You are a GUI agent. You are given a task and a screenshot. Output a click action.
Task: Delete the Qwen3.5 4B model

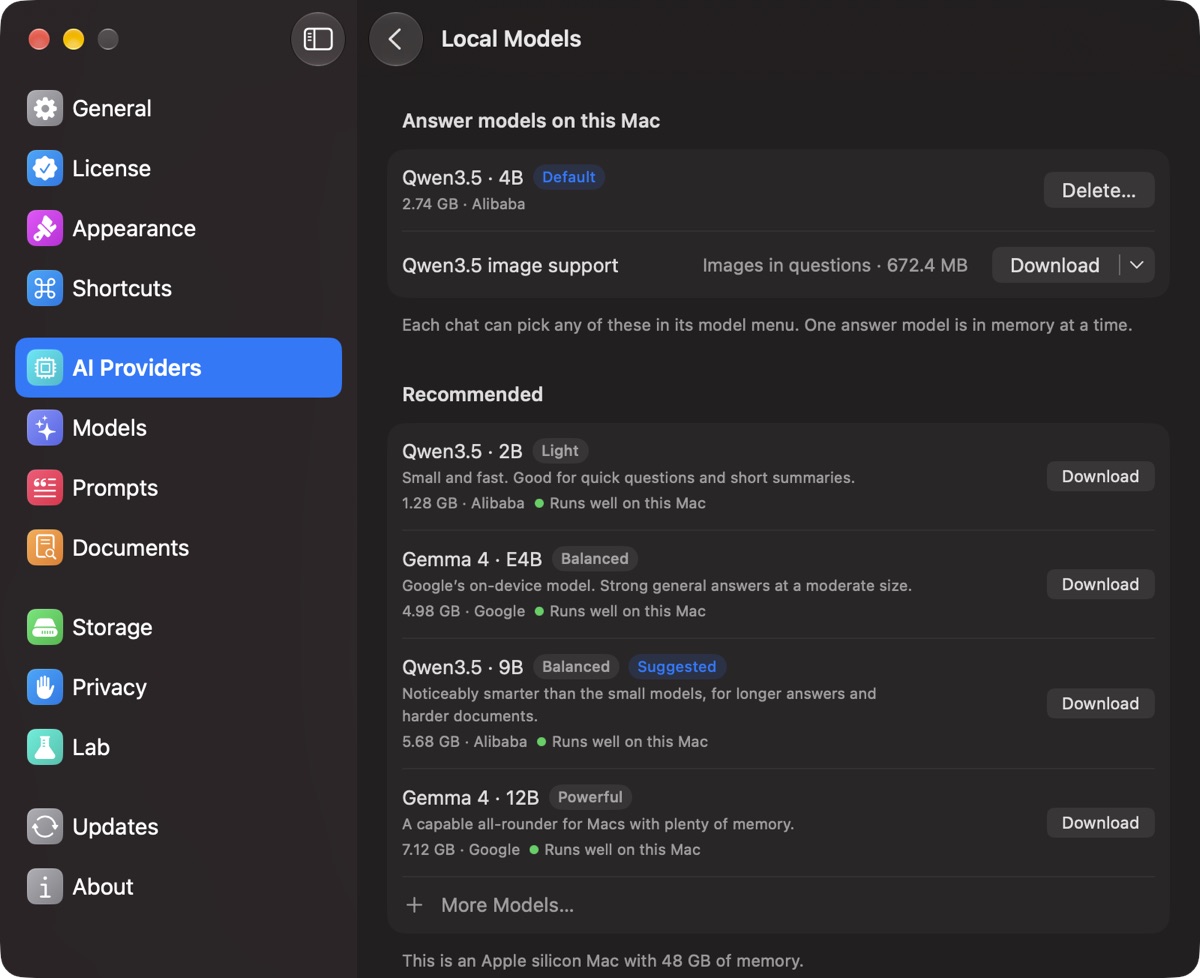(1099, 190)
